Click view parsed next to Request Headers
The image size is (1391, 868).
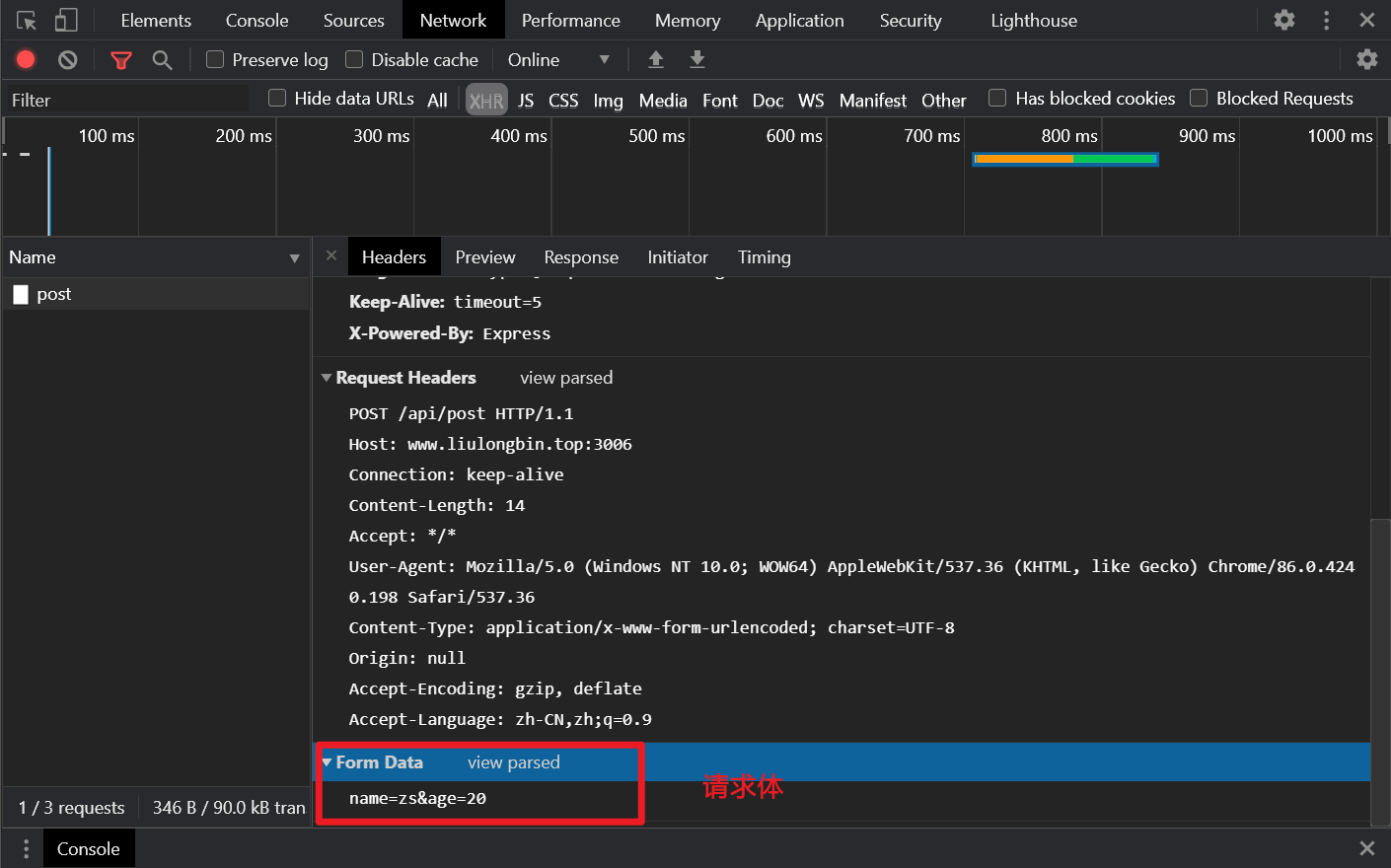566,378
